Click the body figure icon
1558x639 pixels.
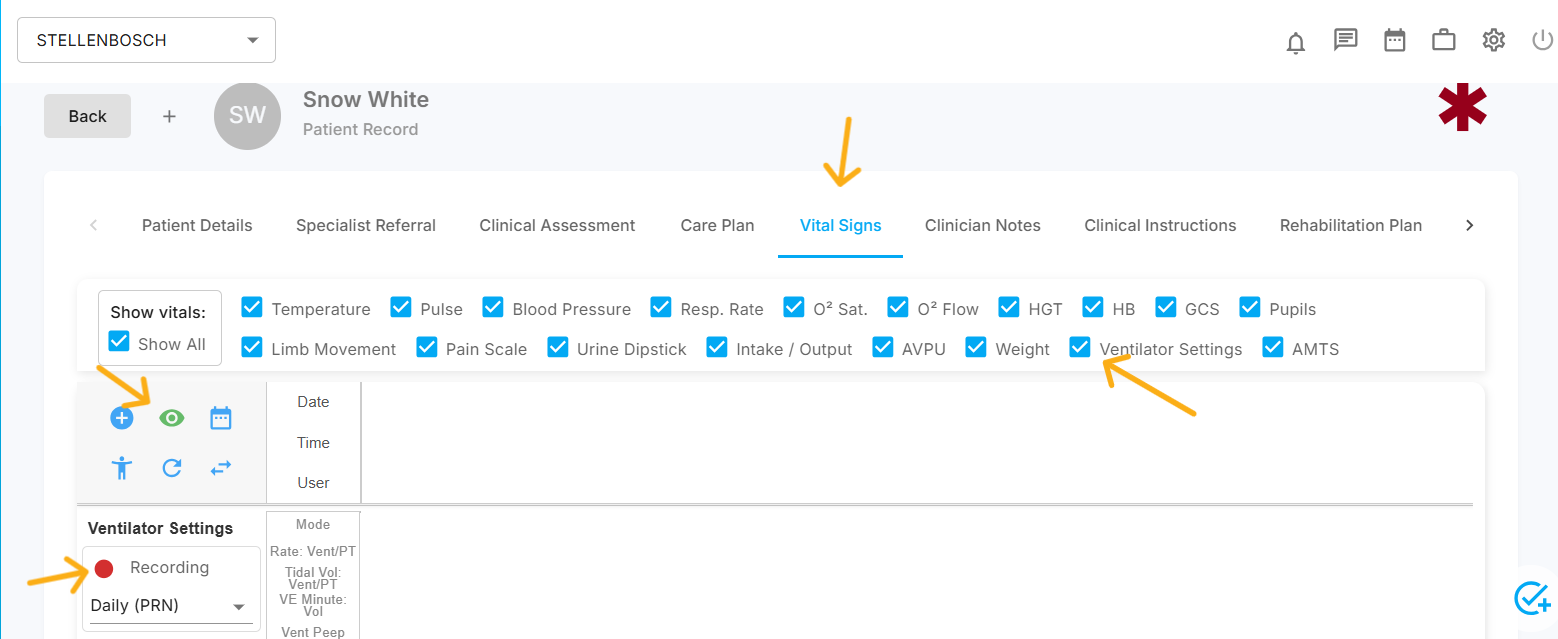pyautogui.click(x=122, y=467)
